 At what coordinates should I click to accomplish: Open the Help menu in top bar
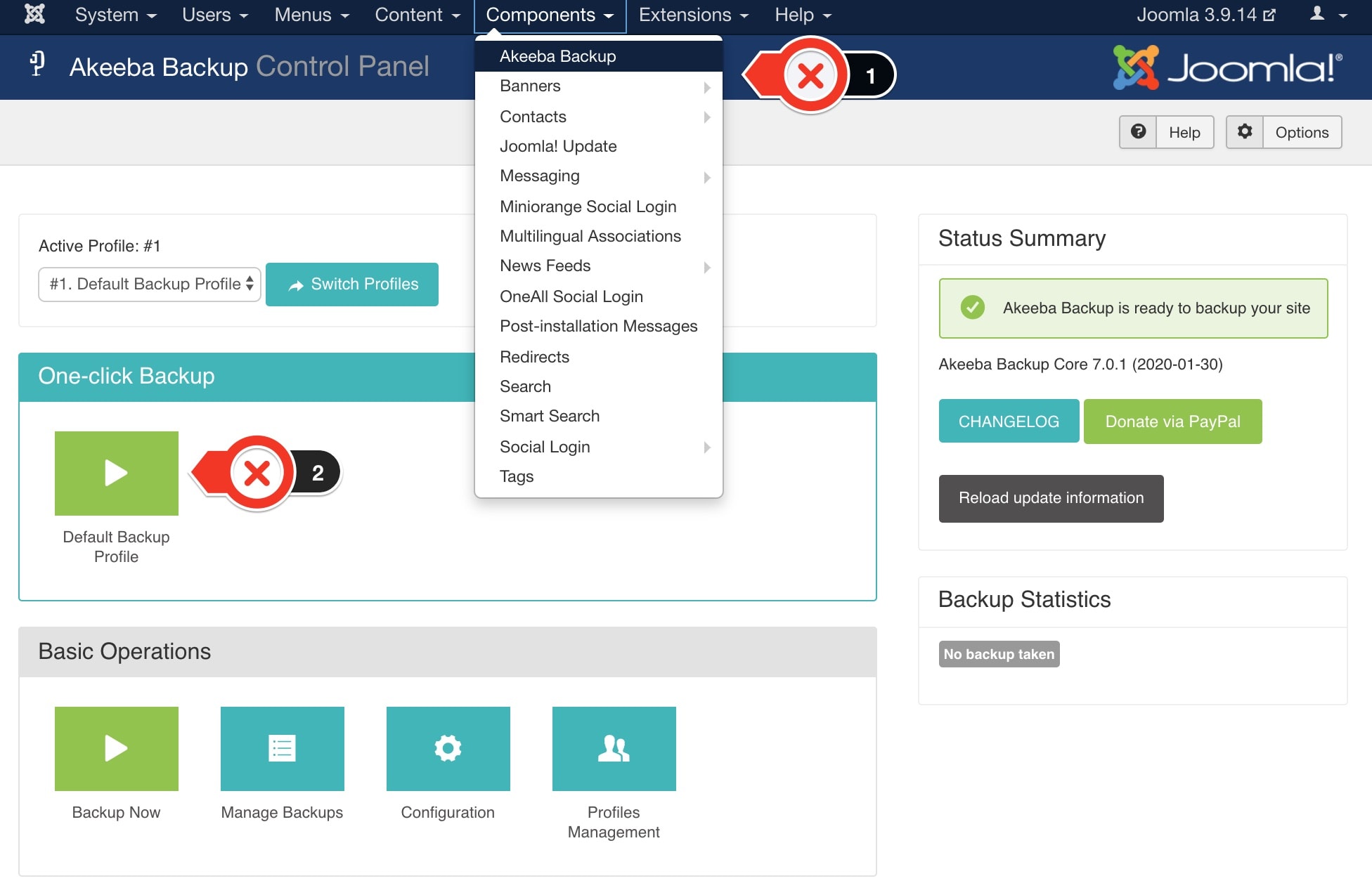pos(803,15)
